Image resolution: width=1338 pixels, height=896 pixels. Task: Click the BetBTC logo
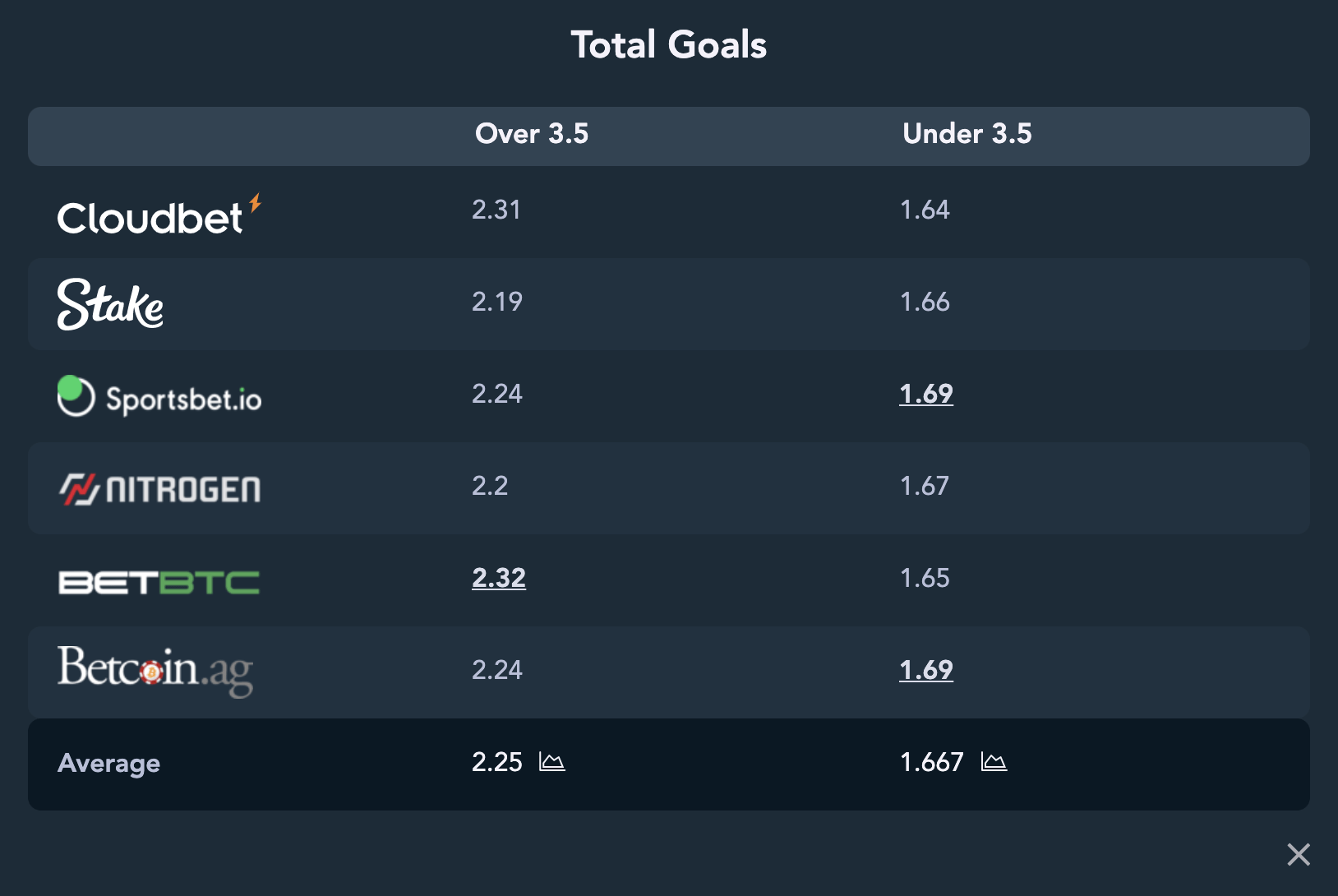click(159, 582)
